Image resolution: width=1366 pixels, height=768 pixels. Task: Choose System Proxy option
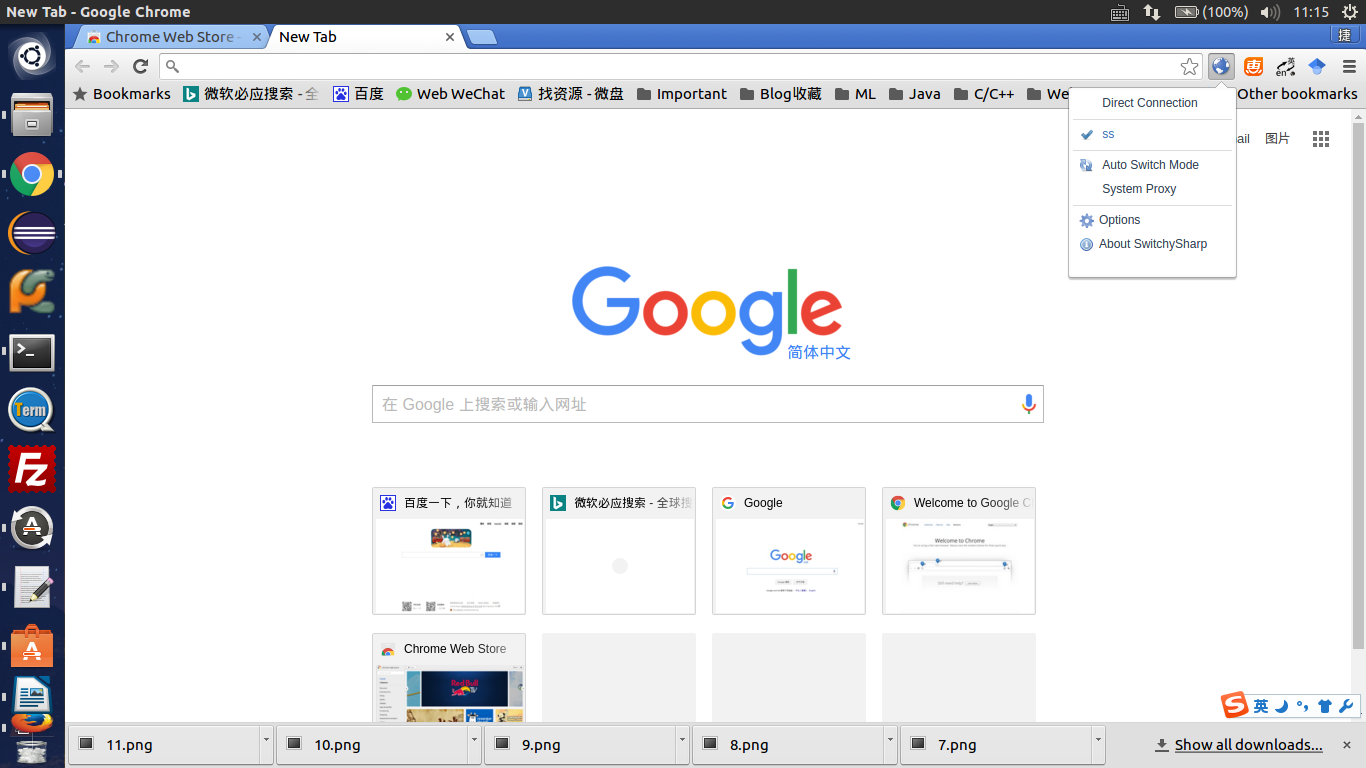(1152, 189)
